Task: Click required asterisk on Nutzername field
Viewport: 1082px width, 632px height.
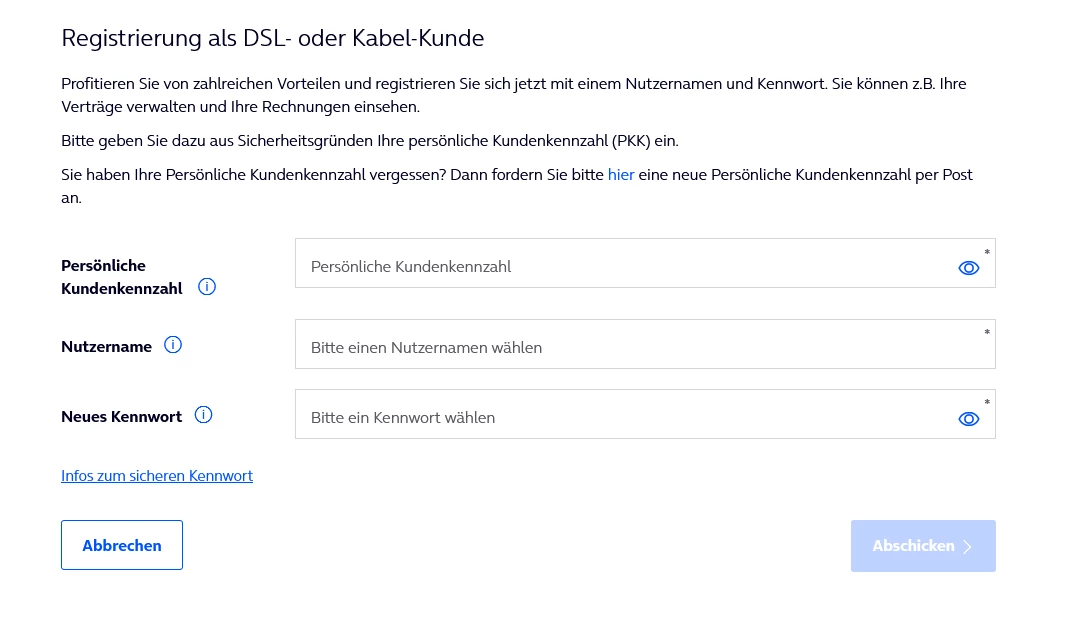Action: click(x=987, y=332)
